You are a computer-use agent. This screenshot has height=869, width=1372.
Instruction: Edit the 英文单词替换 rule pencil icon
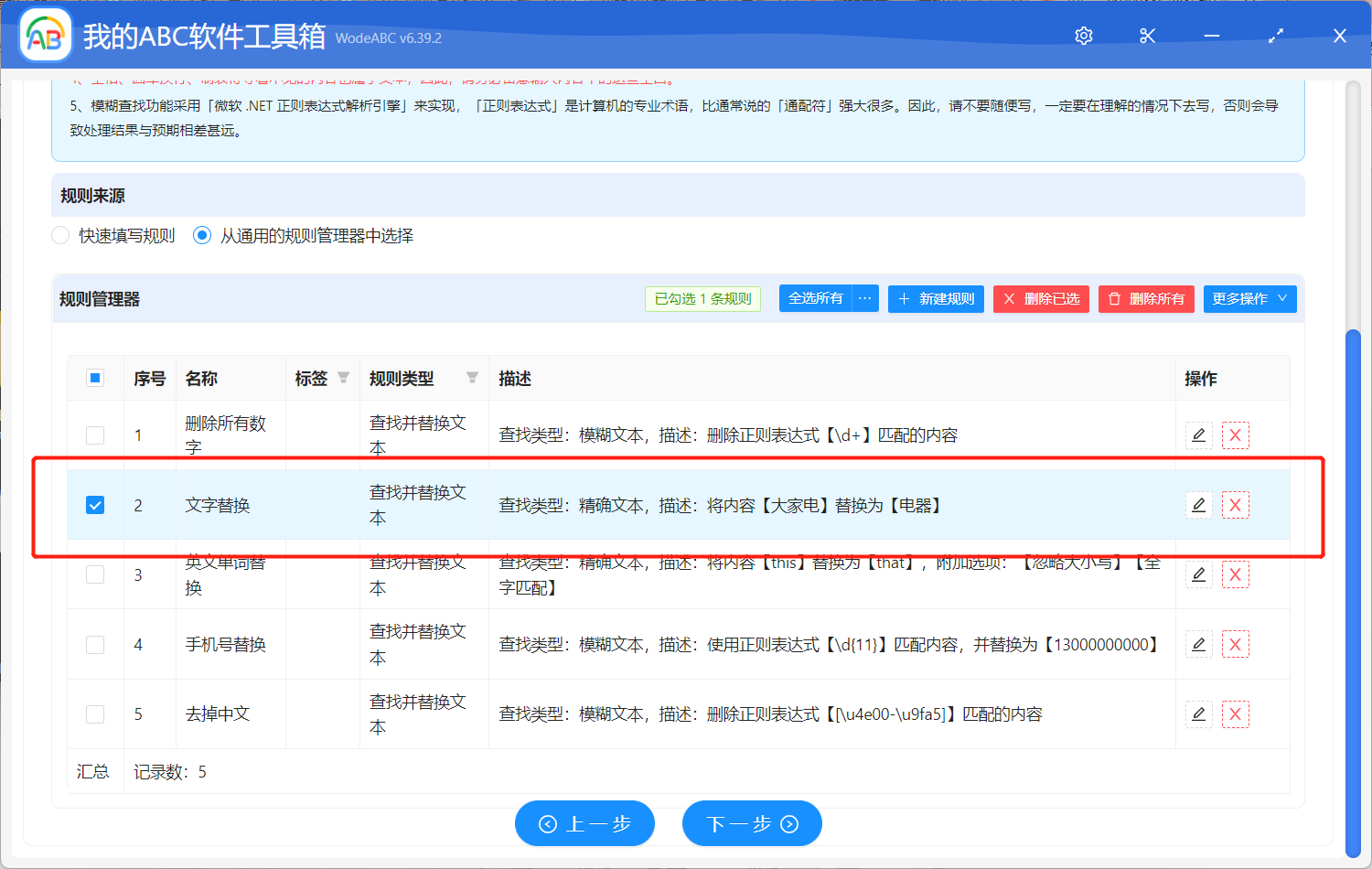[x=1198, y=574]
